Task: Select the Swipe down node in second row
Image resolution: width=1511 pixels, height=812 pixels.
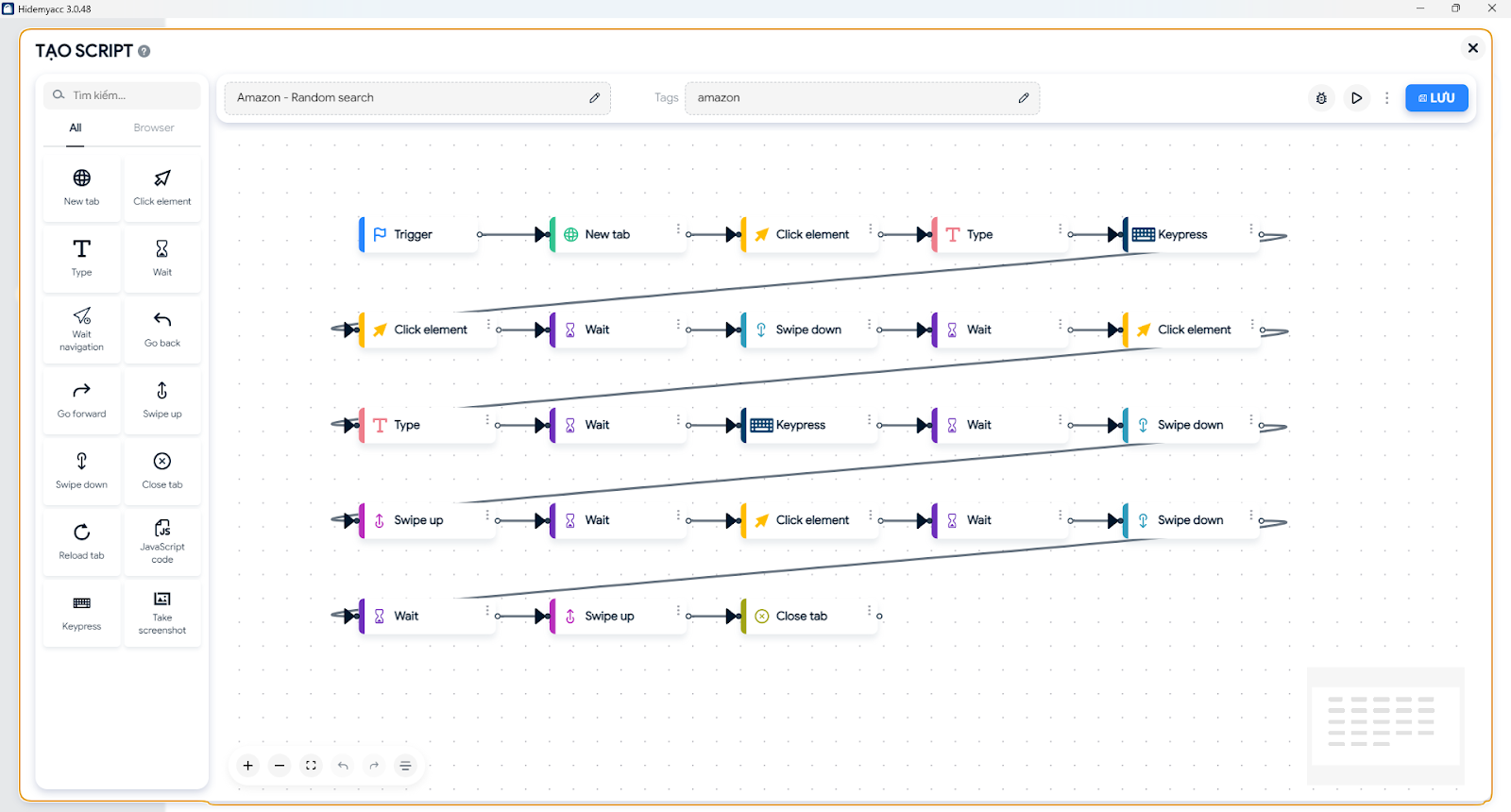Action: (x=807, y=330)
